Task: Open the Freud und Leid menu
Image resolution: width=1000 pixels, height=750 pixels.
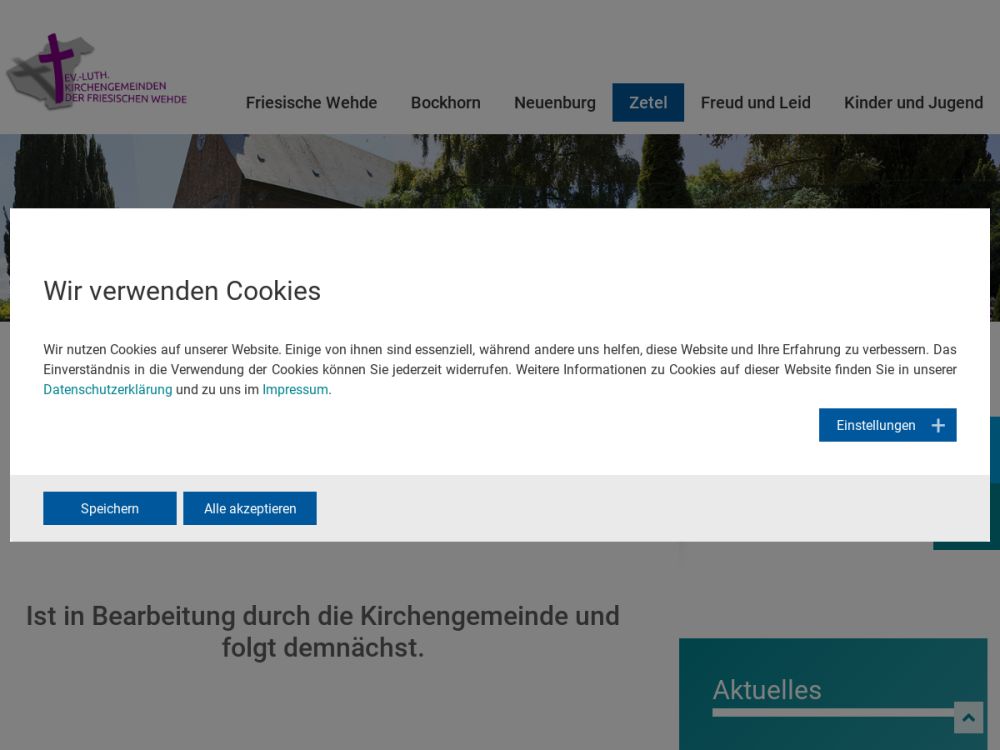Action: point(755,103)
